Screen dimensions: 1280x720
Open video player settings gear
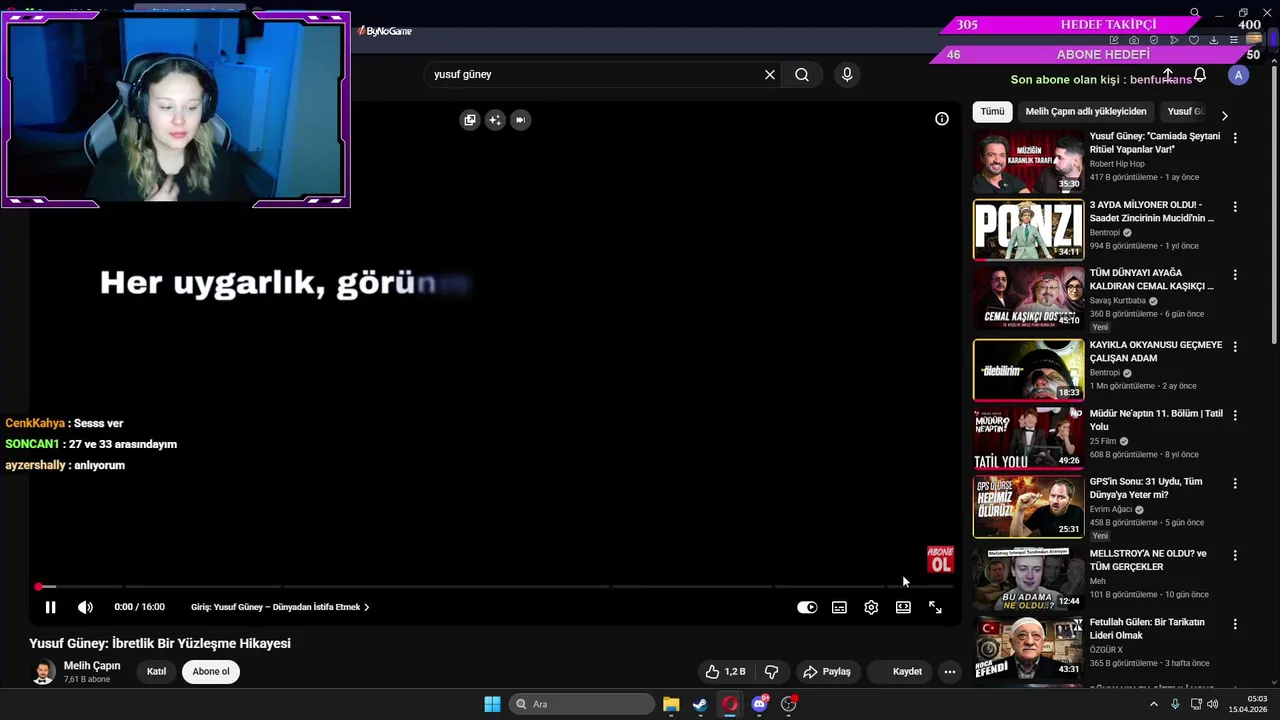pos(871,607)
